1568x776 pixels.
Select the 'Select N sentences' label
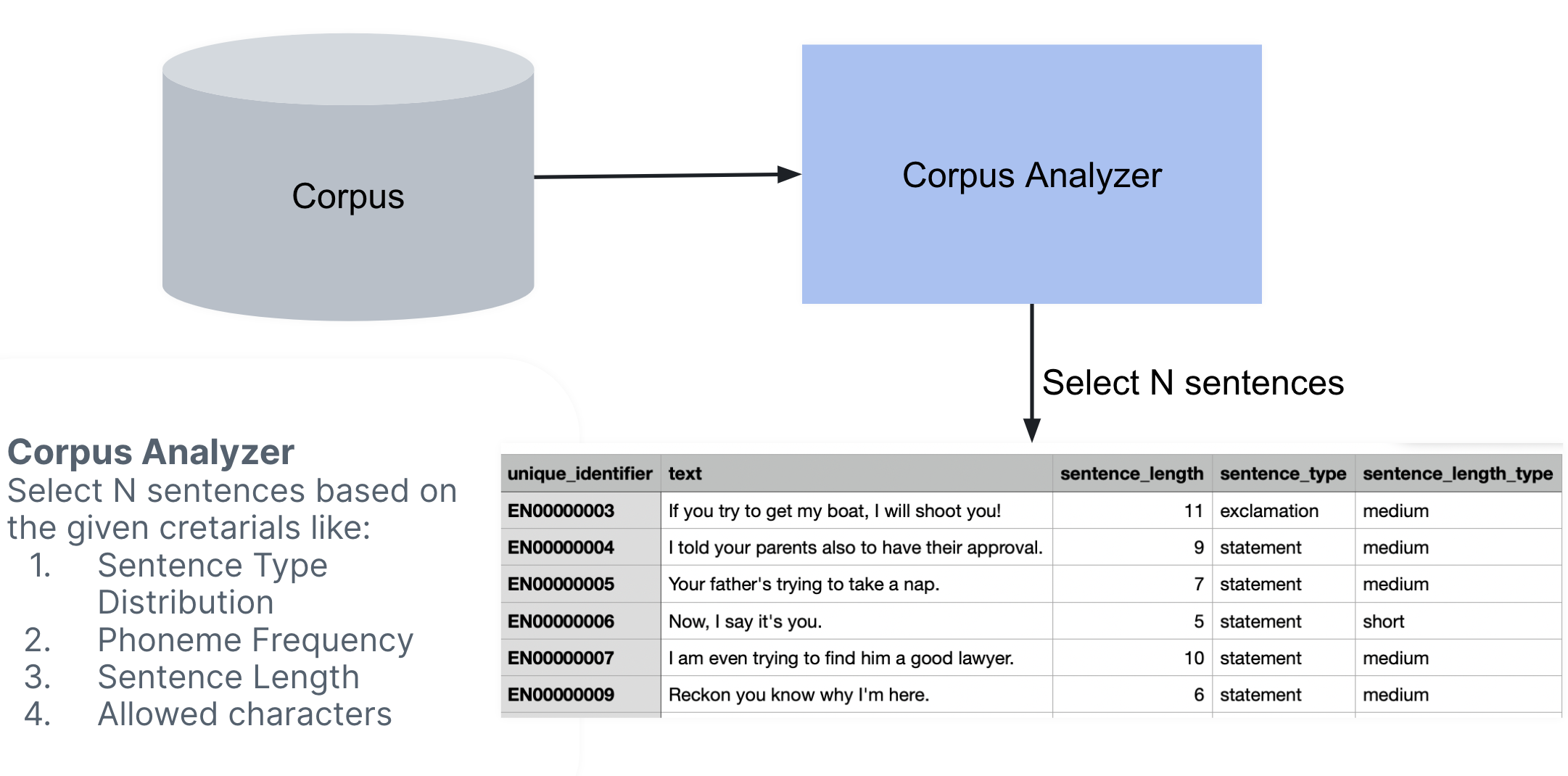(1193, 382)
